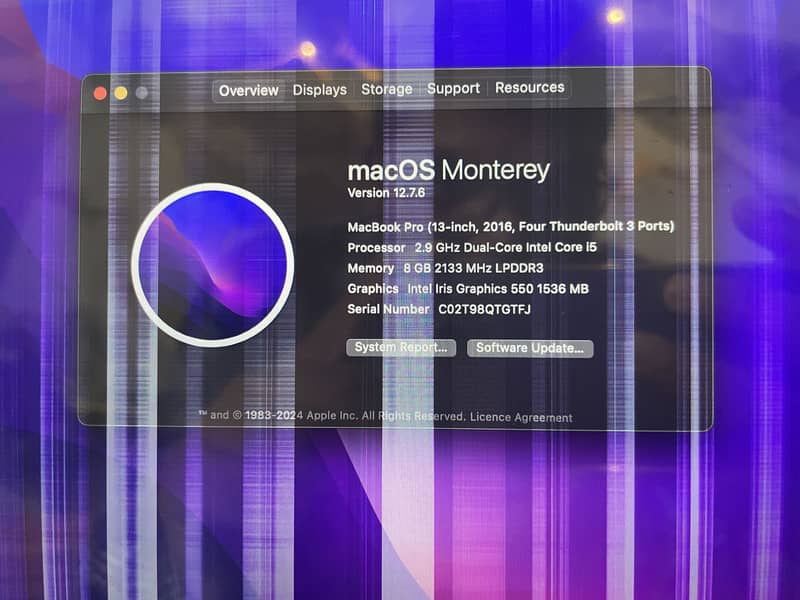800x600 pixels.
Task: Click the 2.9 GHz Dual-Core processor value
Action: pos(506,247)
